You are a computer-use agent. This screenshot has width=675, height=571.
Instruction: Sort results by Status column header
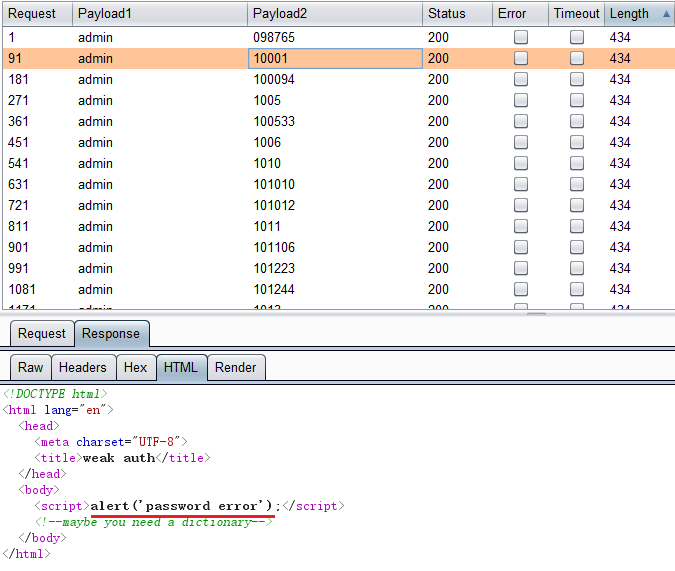point(447,14)
